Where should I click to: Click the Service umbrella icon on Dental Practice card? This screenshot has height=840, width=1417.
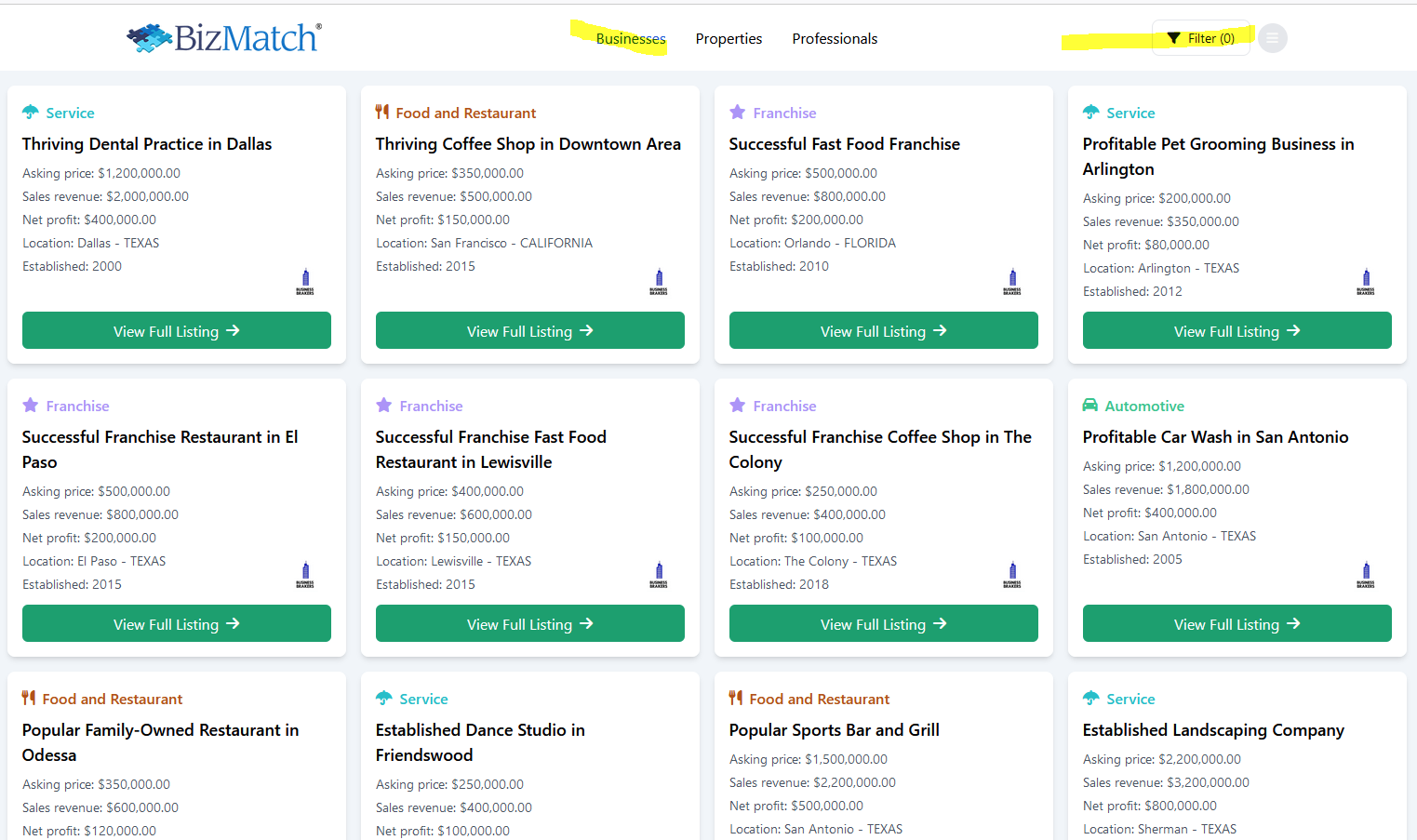click(31, 113)
